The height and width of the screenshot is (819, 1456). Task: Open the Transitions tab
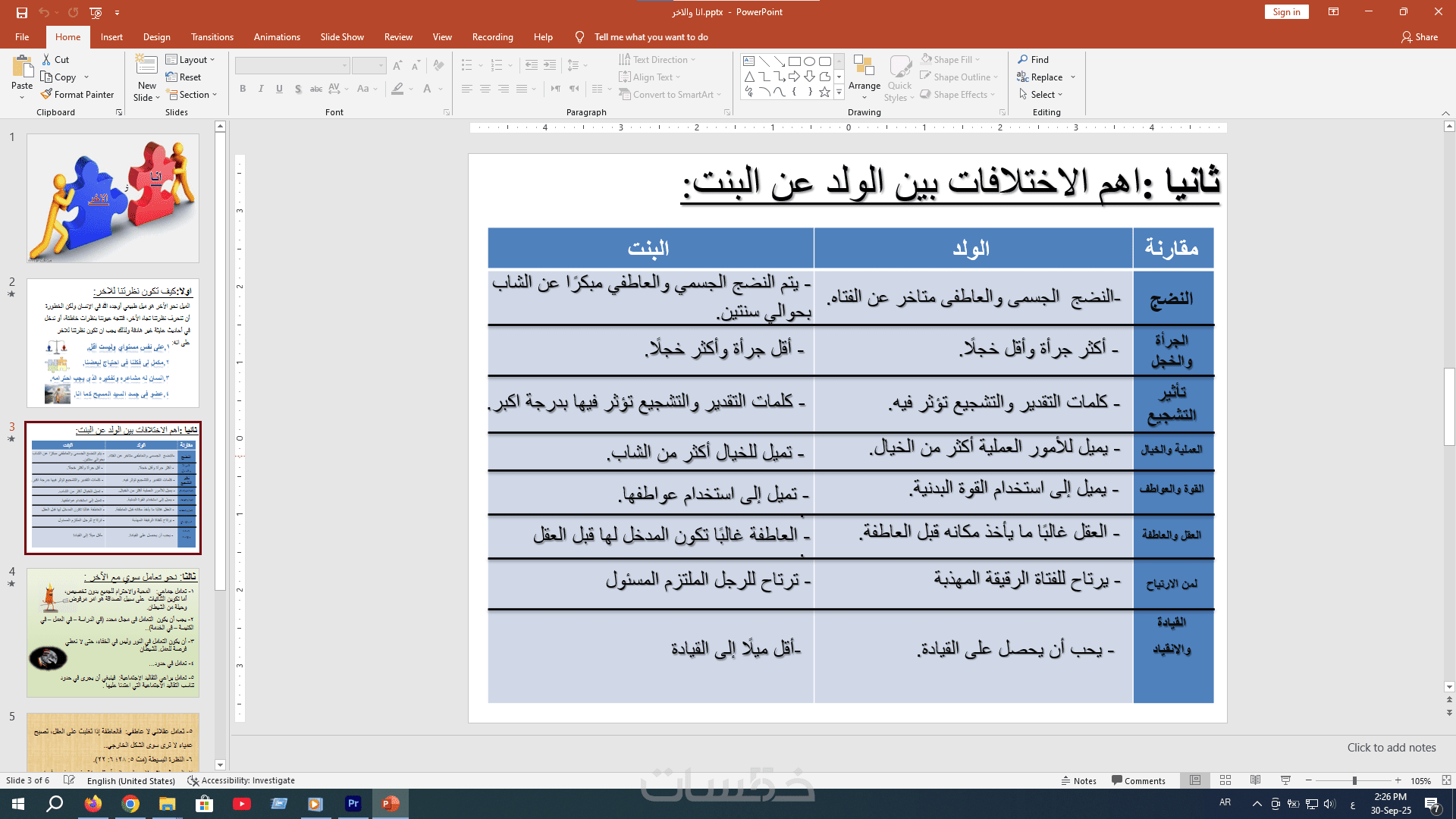coord(212,37)
